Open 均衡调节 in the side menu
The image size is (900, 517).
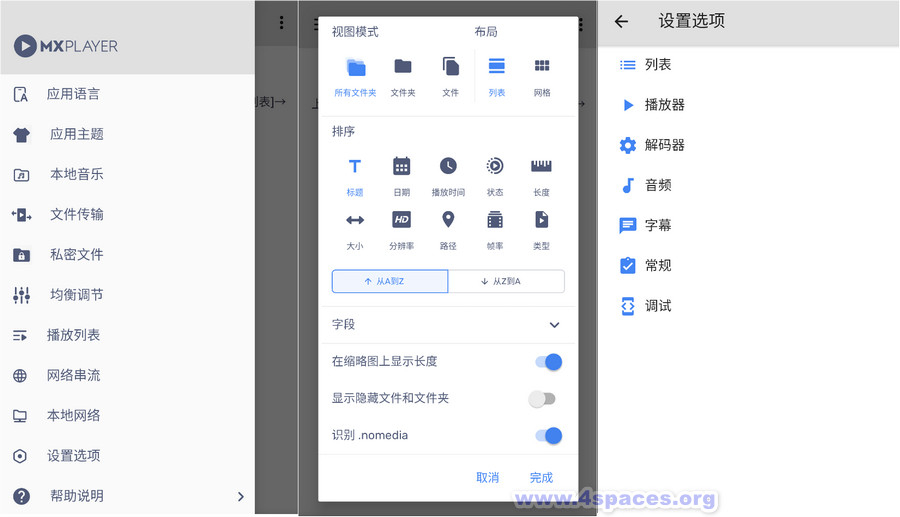tap(76, 295)
